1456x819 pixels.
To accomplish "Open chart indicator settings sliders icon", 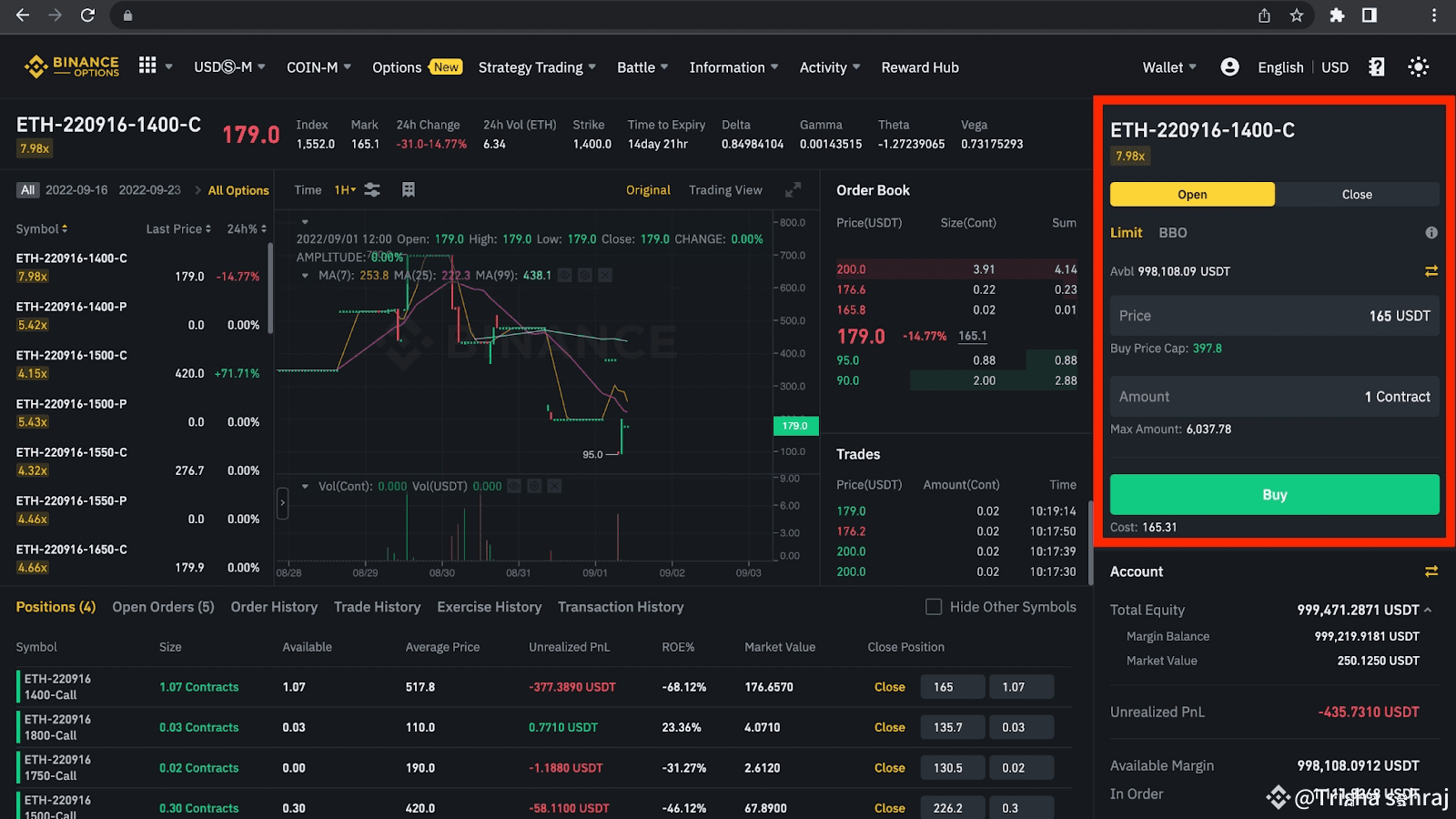I will click(372, 190).
